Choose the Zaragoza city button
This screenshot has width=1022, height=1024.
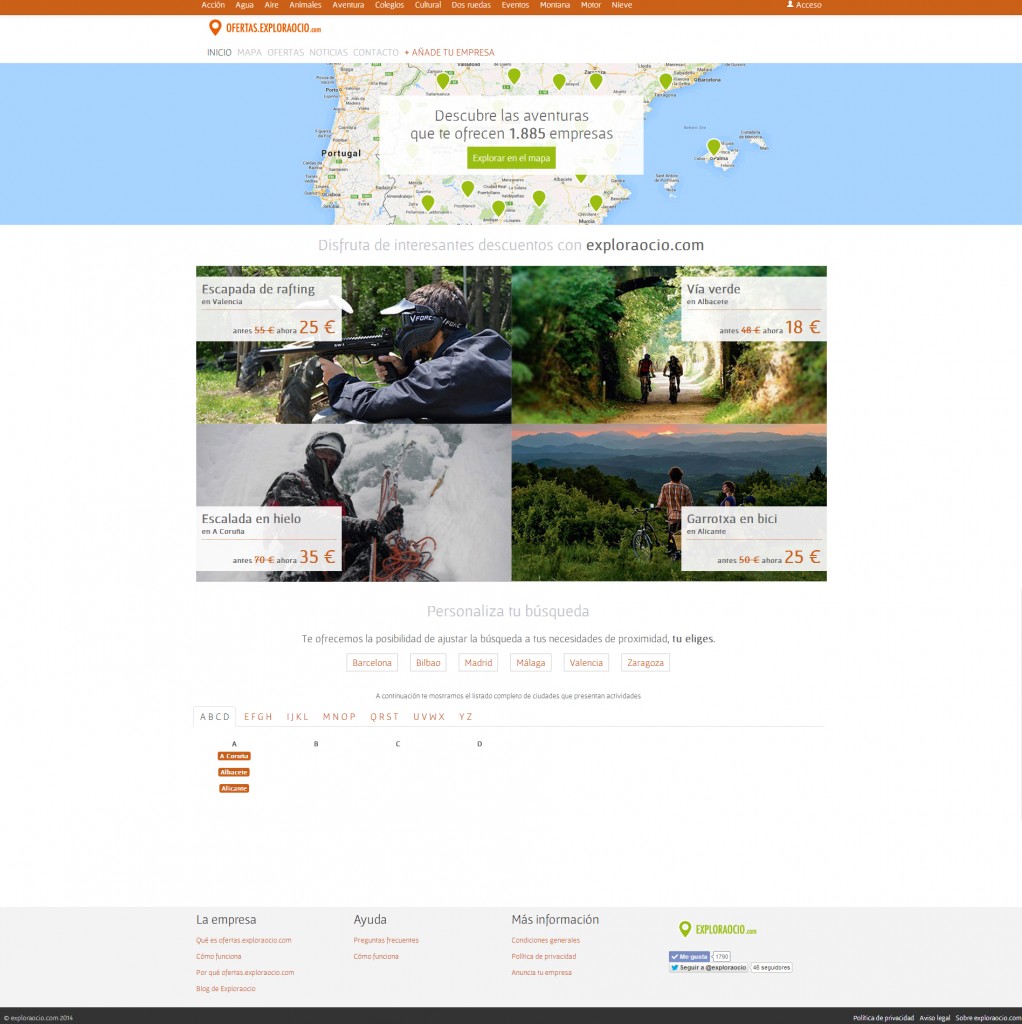pos(645,663)
